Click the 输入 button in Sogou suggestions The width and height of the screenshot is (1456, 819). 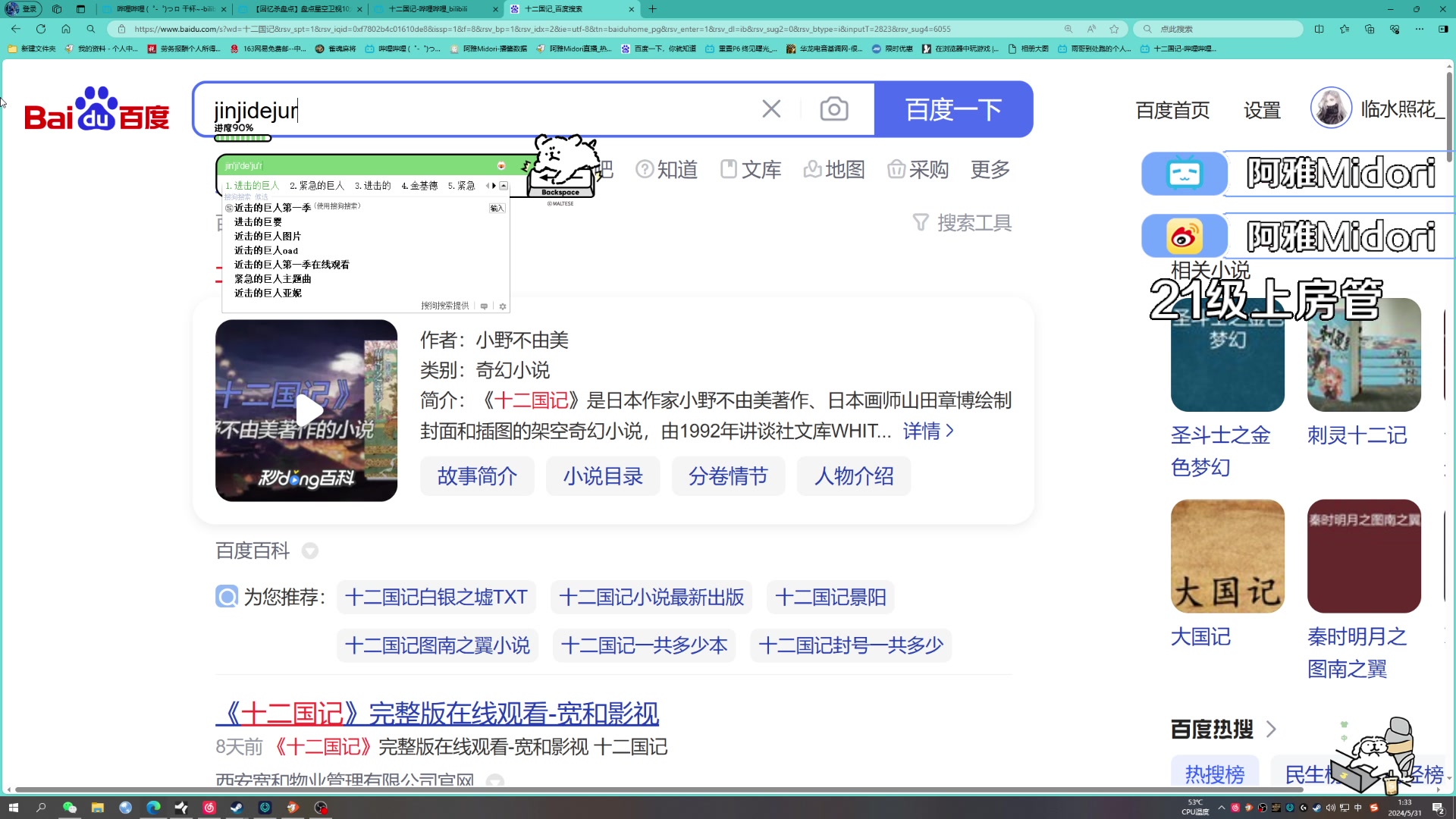click(x=497, y=208)
